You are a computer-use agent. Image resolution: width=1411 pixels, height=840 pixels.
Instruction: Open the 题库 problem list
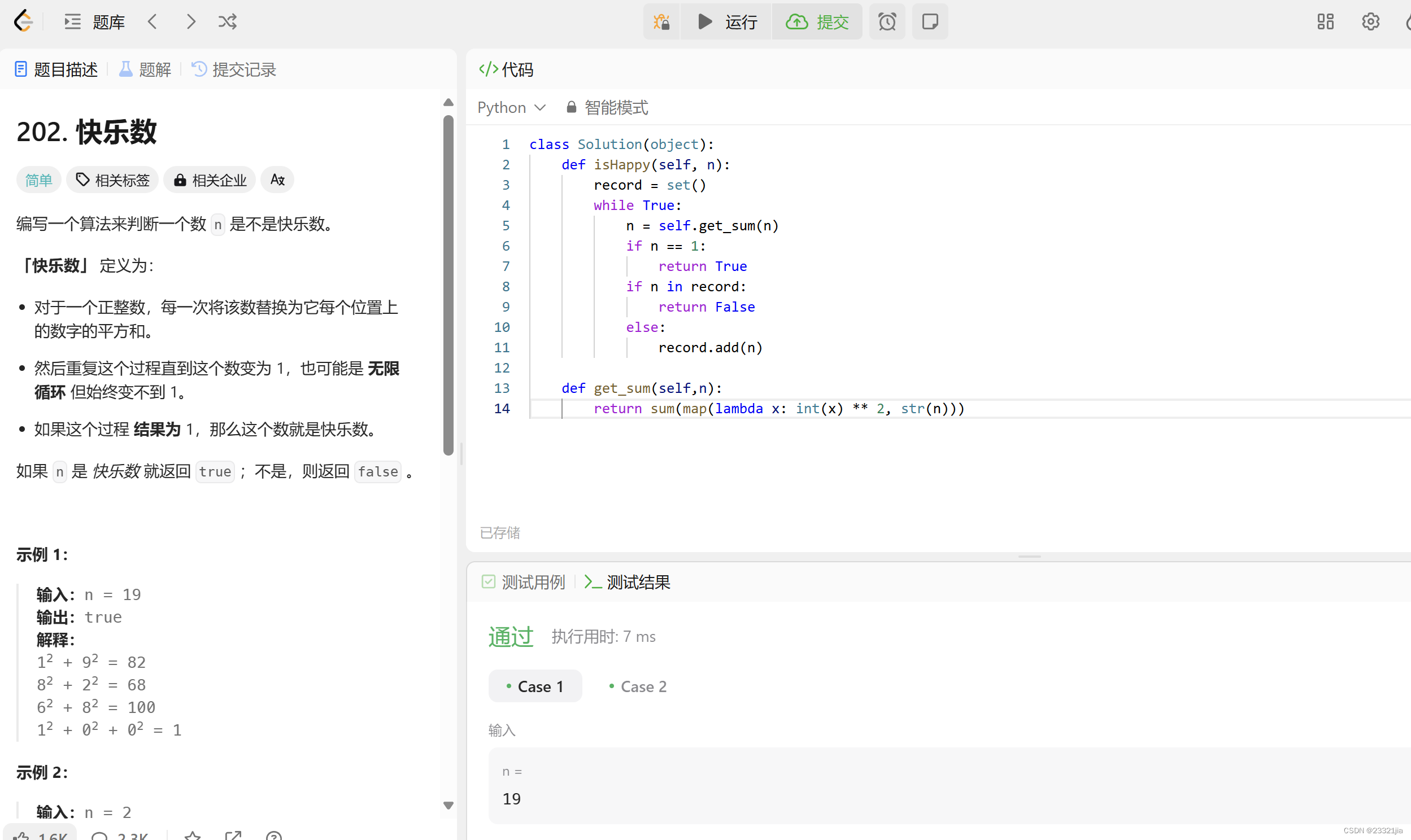94,21
